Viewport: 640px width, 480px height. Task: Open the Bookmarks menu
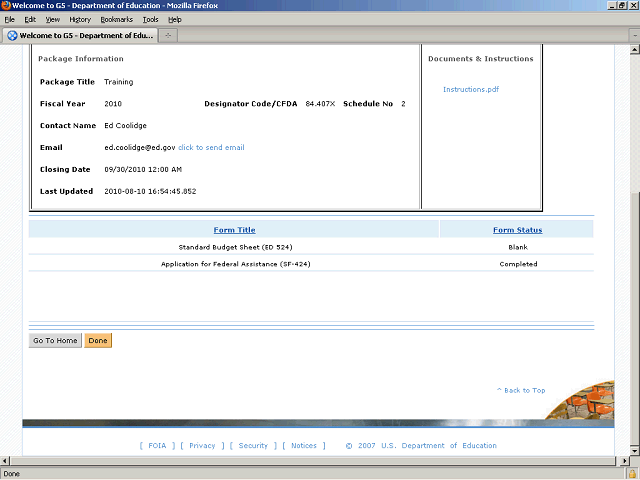tap(116, 19)
